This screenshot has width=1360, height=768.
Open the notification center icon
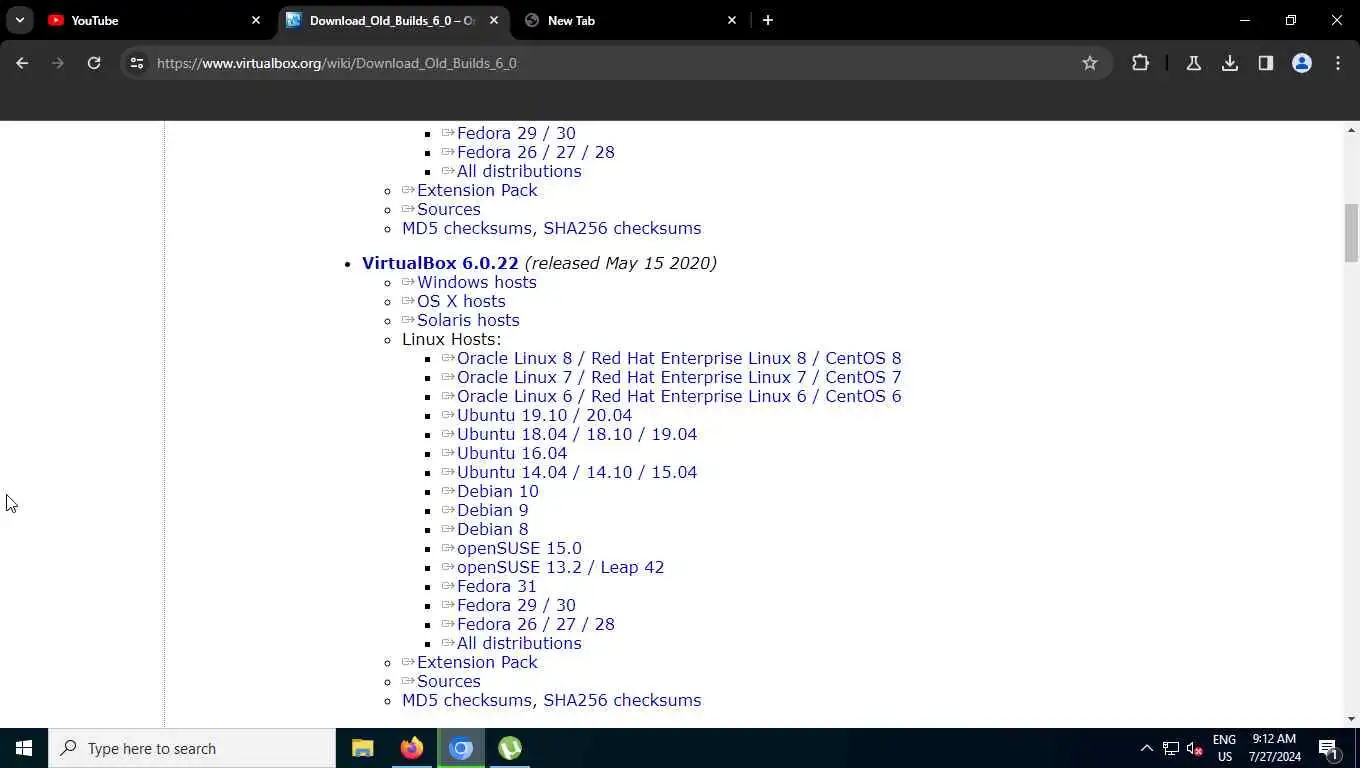[1329, 748]
